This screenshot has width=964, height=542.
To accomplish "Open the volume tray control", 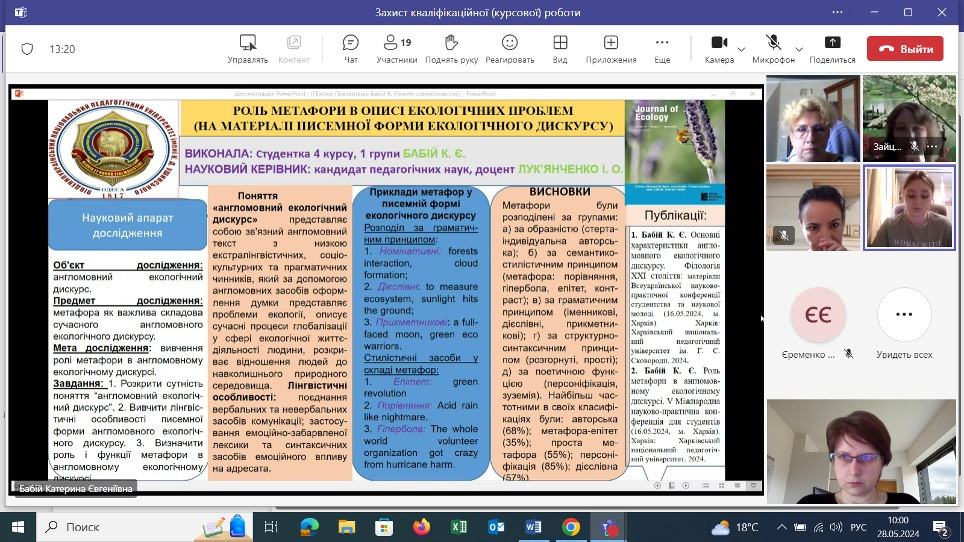I will (x=836, y=527).
